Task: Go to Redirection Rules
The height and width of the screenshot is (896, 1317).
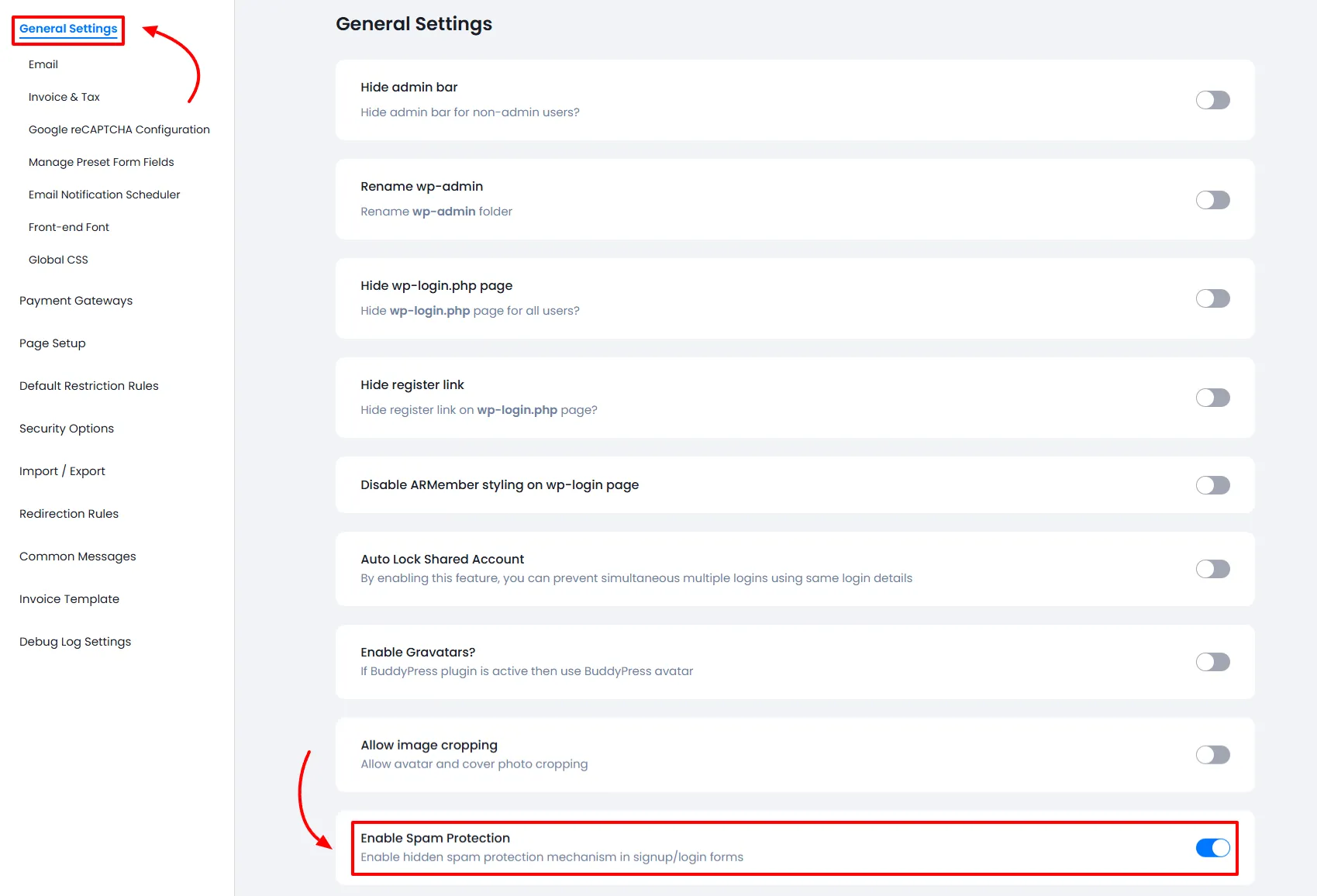Action: click(68, 513)
